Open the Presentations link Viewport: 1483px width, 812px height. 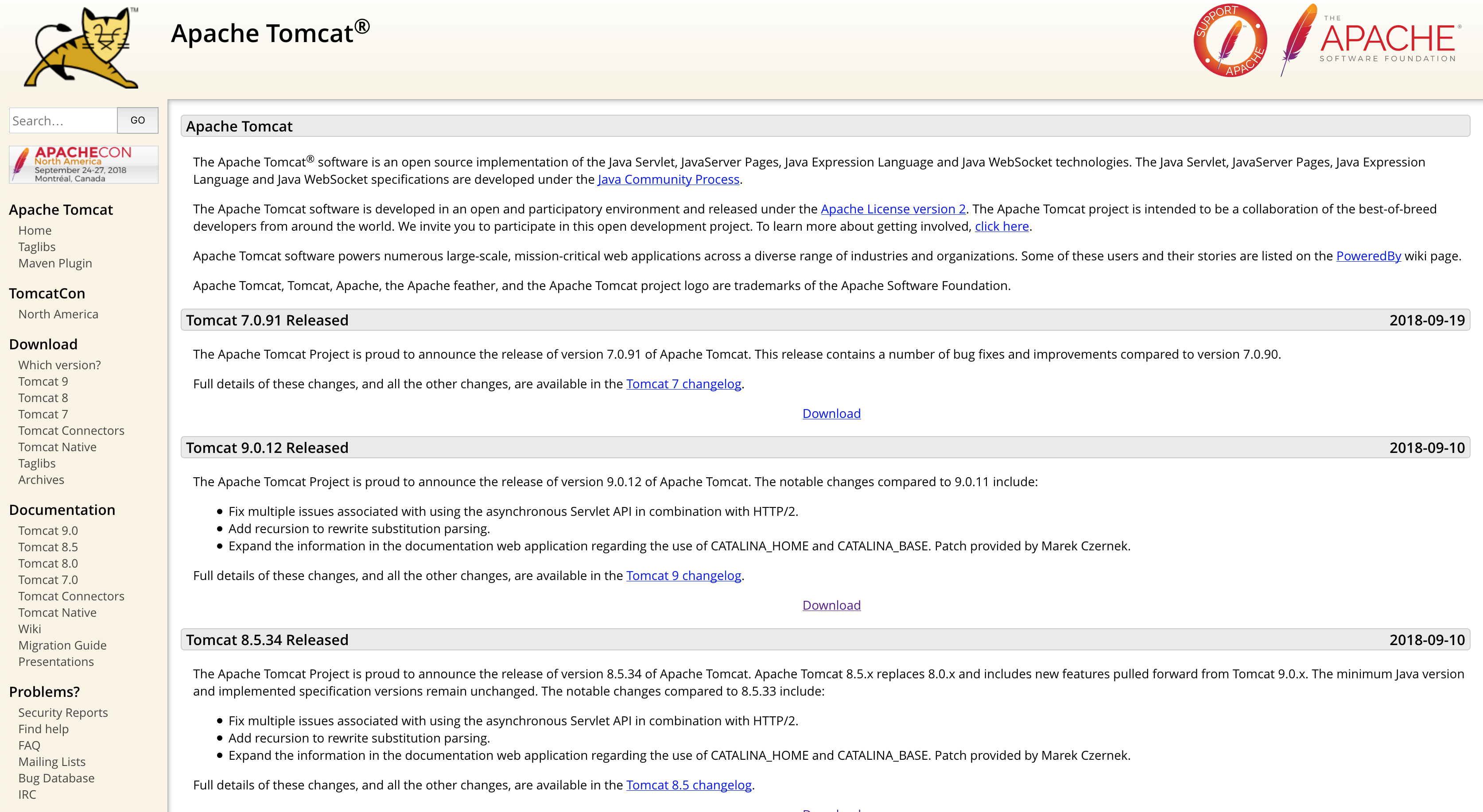56,662
